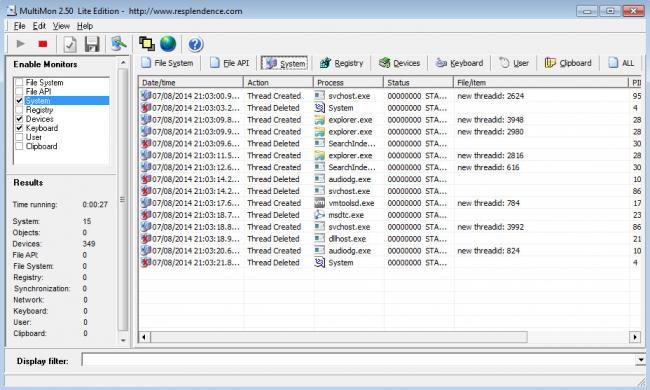Viewport: 650px width, 390px height.
Task: Disable the Devices monitor checkbox
Action: pos(19,119)
